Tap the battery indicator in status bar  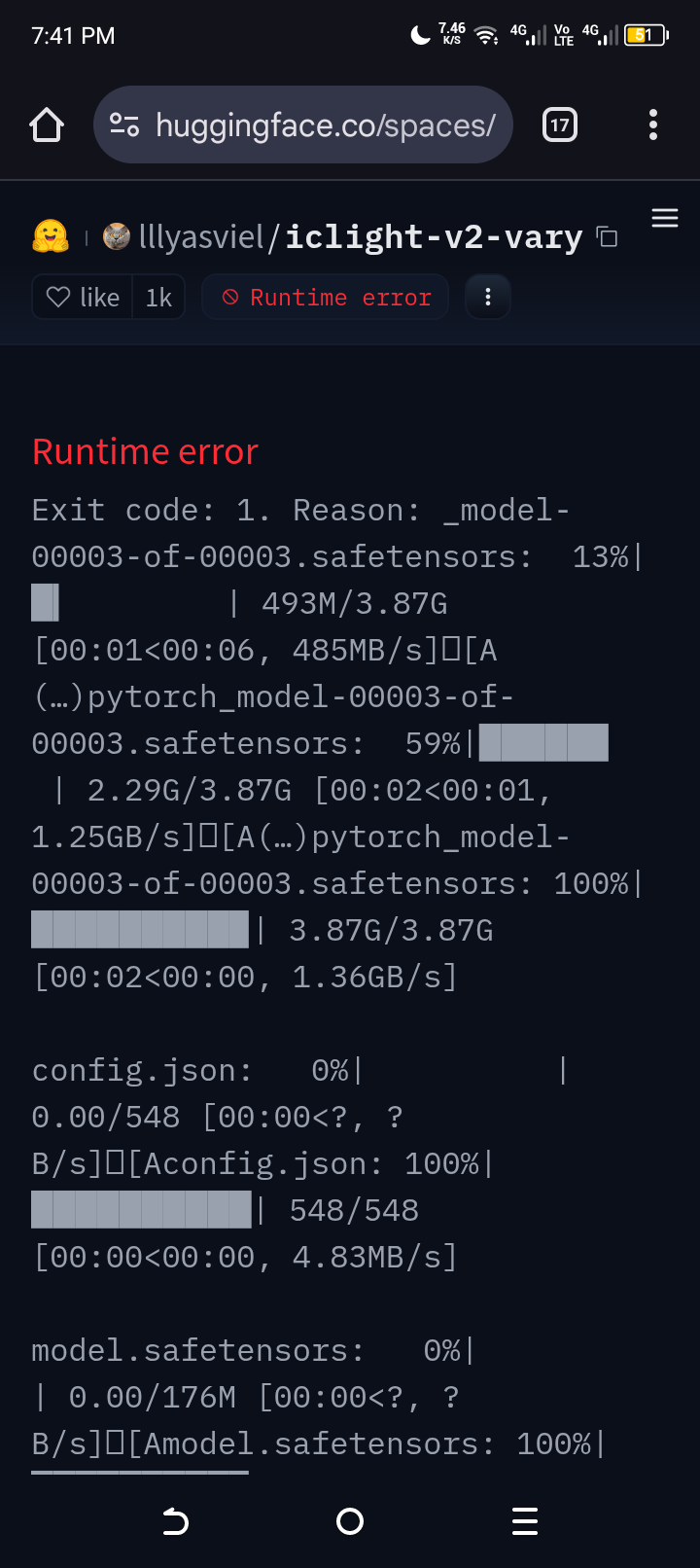[647, 35]
